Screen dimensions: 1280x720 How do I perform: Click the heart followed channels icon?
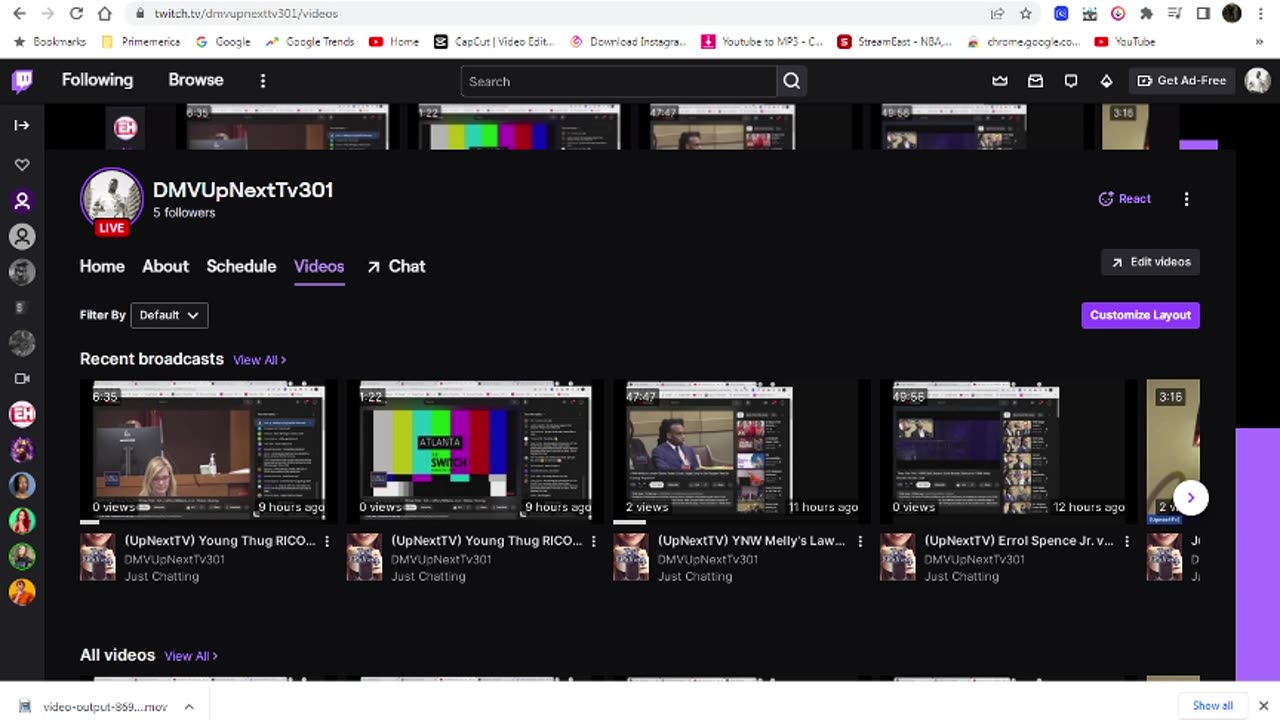[x=22, y=164]
